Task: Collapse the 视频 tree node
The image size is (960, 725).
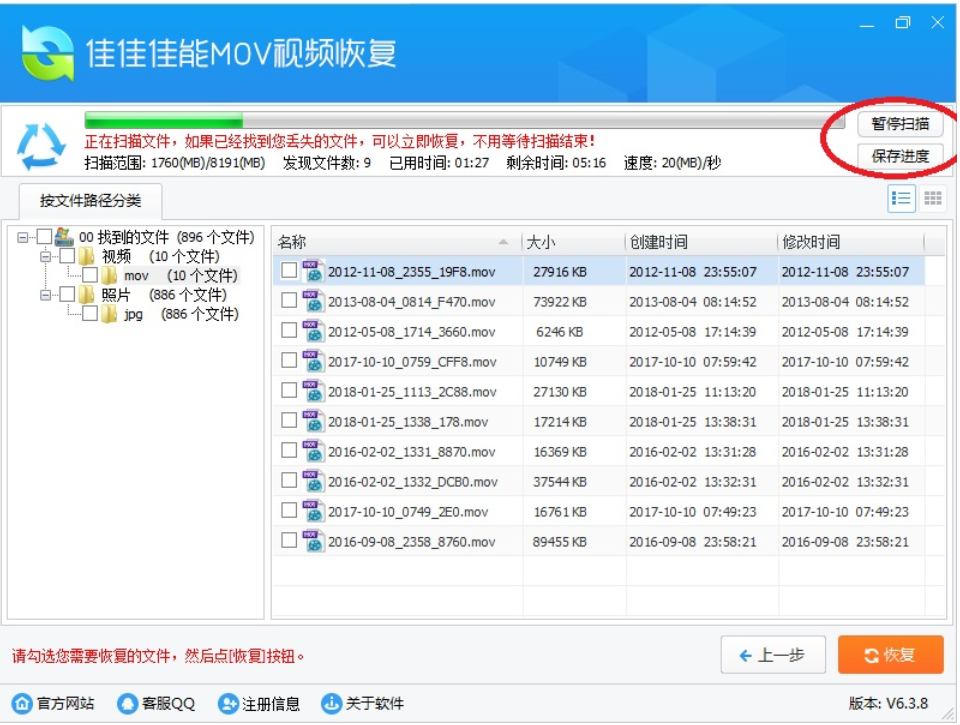Action: [45, 256]
